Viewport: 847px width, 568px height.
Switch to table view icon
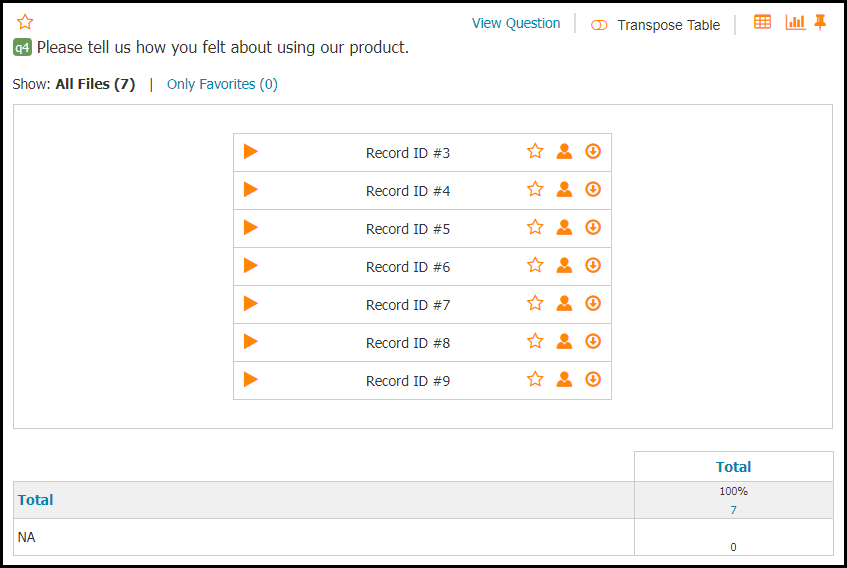point(762,22)
